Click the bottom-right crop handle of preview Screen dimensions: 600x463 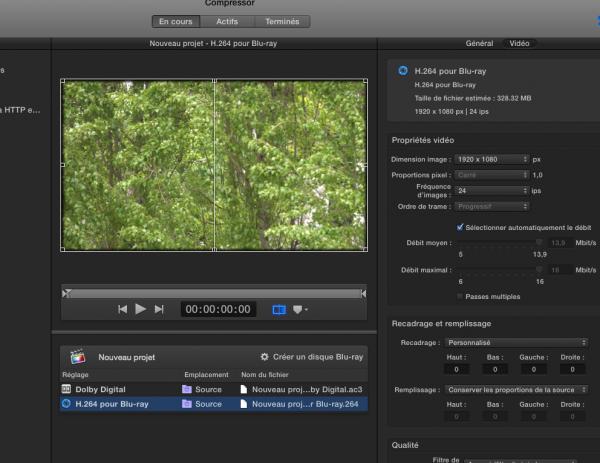pos(365,249)
